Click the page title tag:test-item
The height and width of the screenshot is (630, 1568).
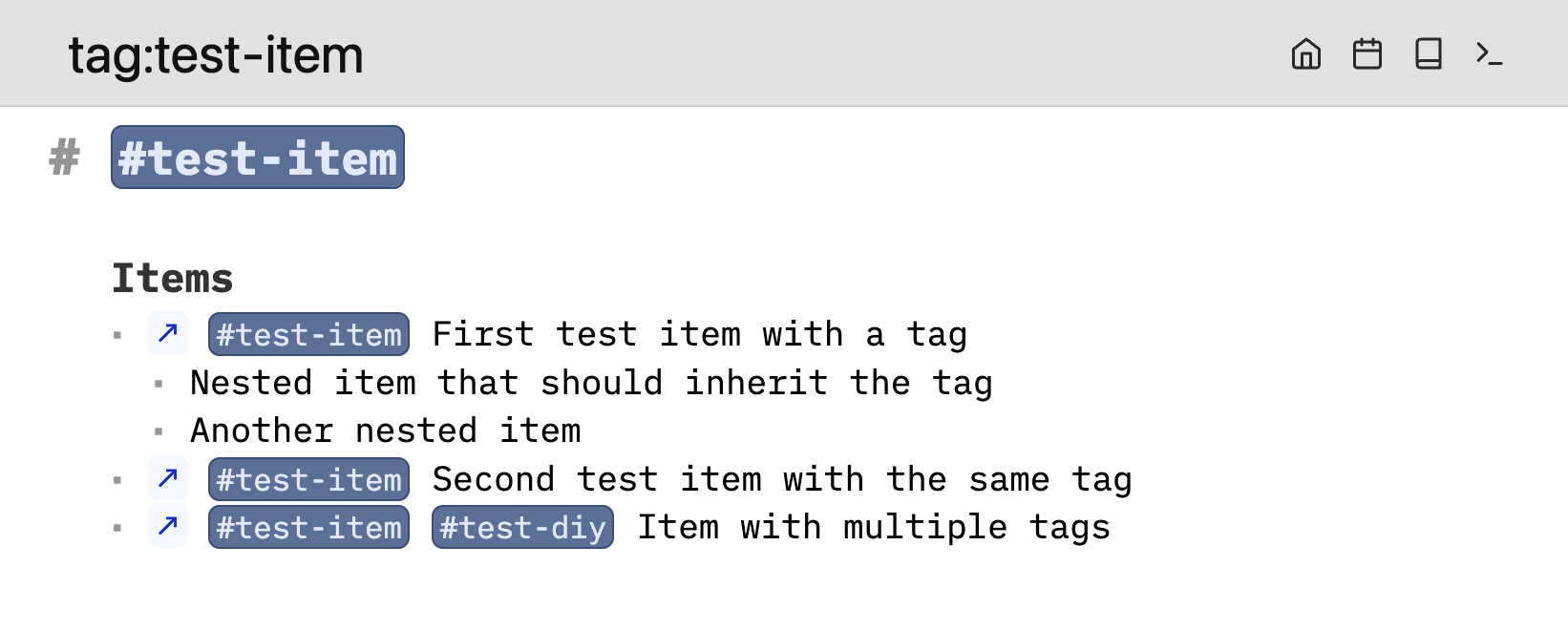(x=216, y=55)
